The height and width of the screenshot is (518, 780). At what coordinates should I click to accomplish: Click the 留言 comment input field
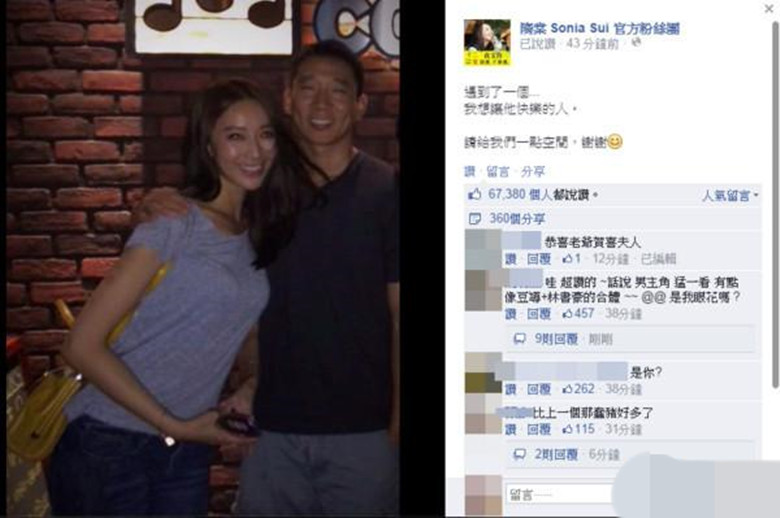click(560, 494)
